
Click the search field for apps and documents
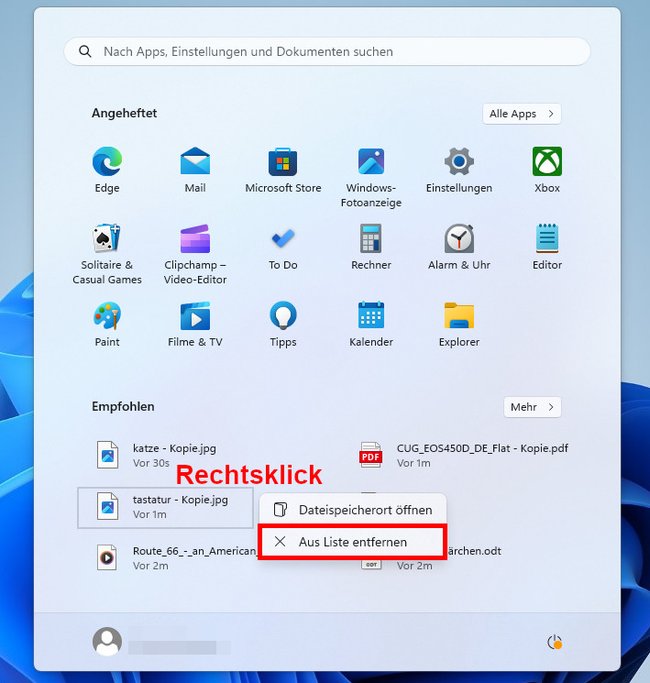coord(327,51)
